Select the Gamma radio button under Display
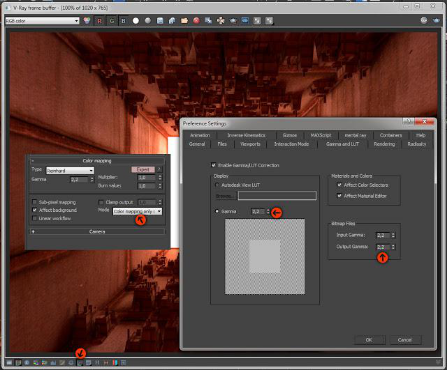The width and height of the screenshot is (447, 370). point(217,211)
